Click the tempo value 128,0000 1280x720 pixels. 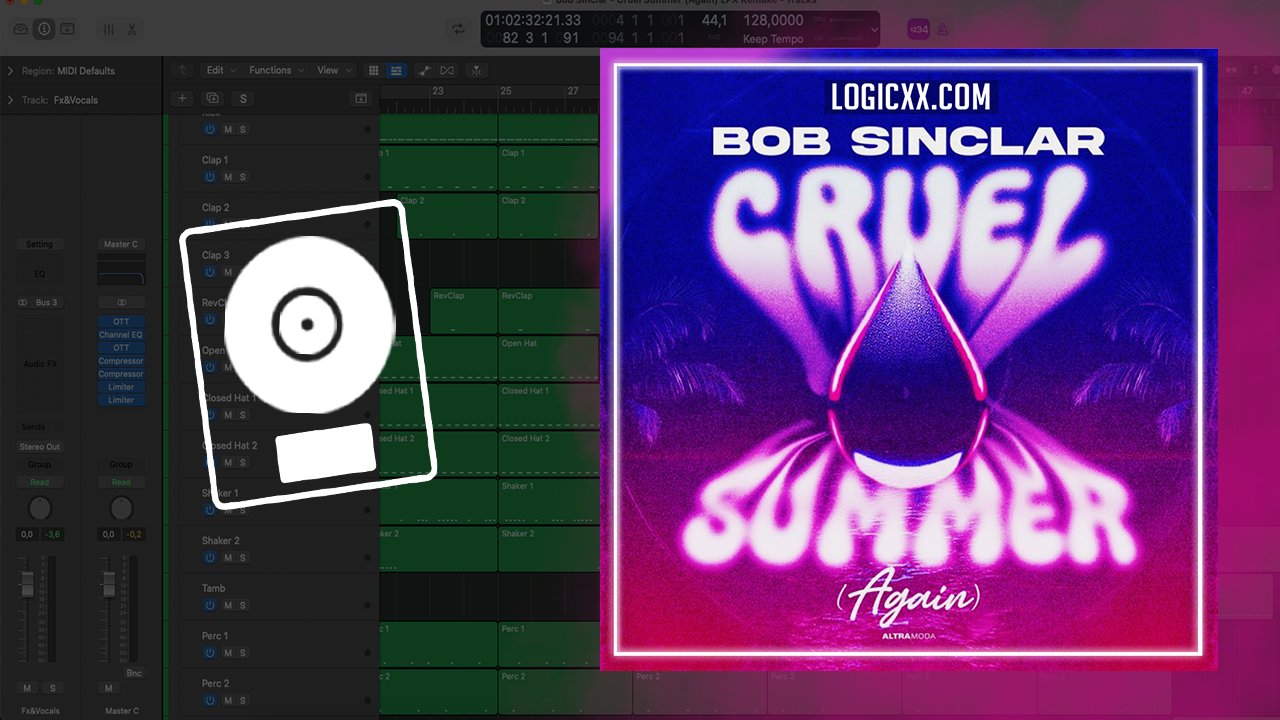(774, 20)
